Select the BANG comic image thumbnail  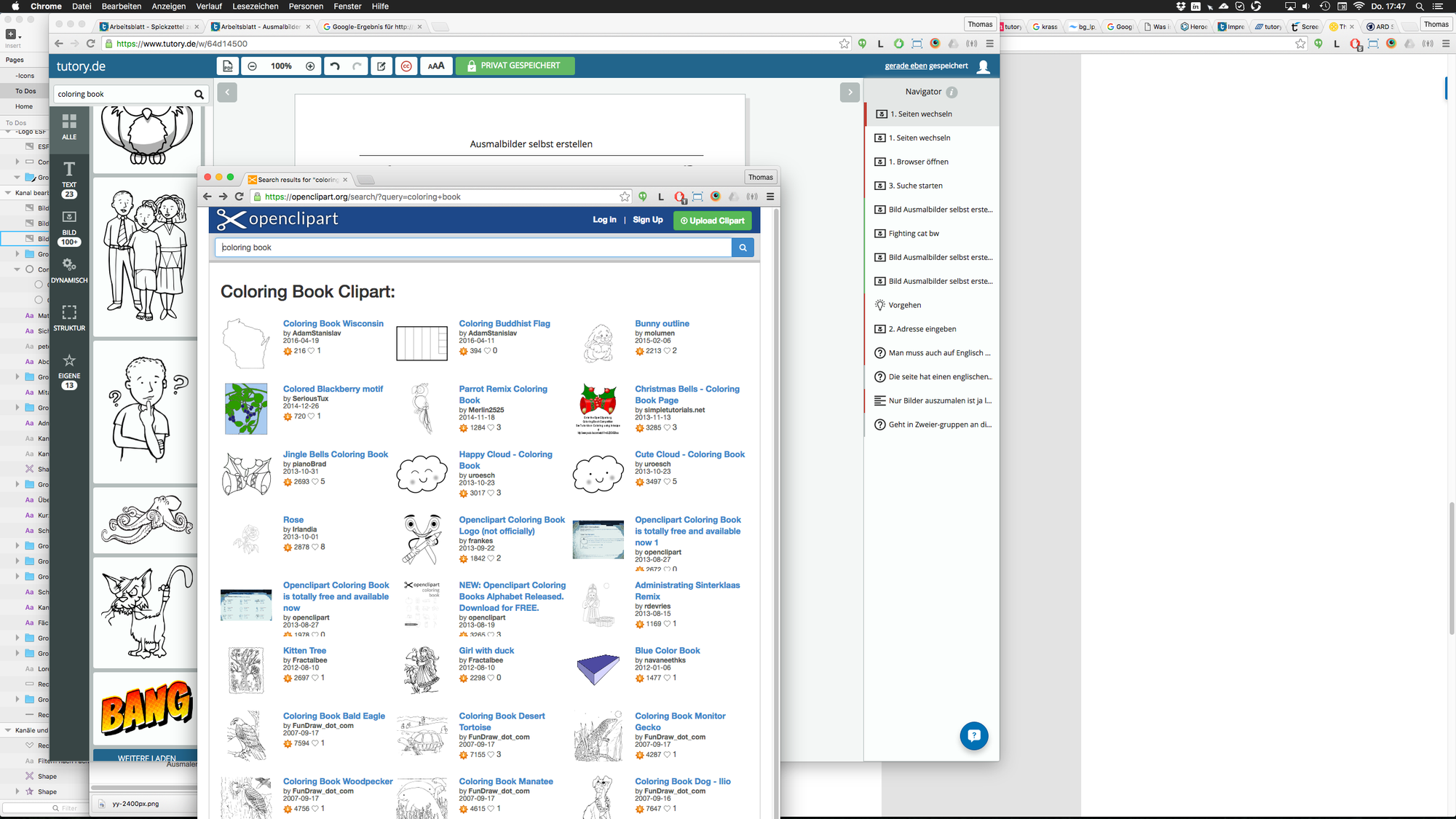[146, 708]
